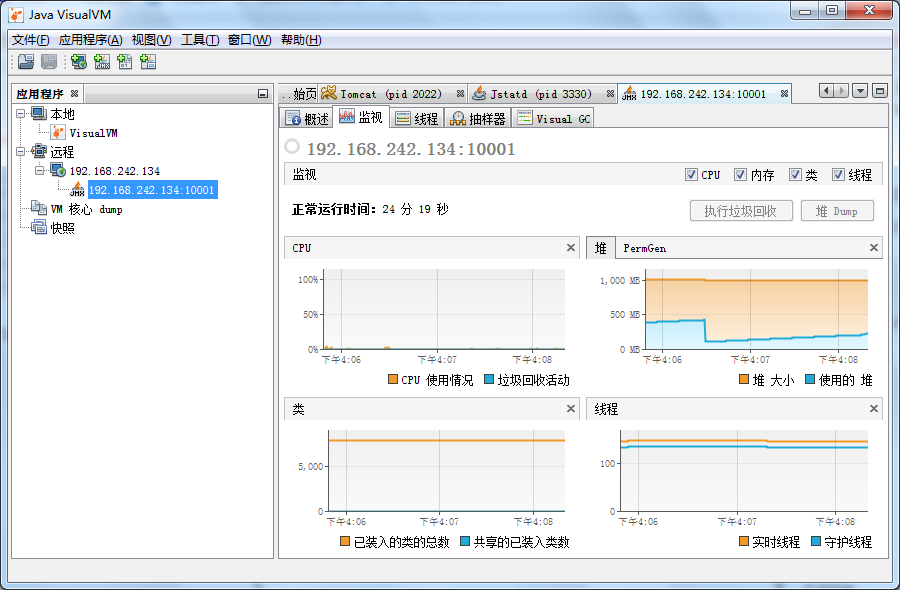Click 垃圾回收活动 blue legend swatch
The width and height of the screenshot is (900, 590).
coord(489,379)
